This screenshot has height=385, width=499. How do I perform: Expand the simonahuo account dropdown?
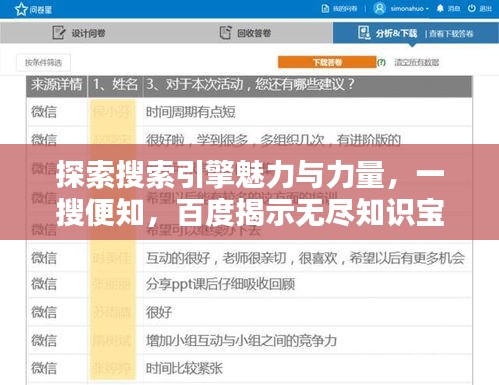410,9
